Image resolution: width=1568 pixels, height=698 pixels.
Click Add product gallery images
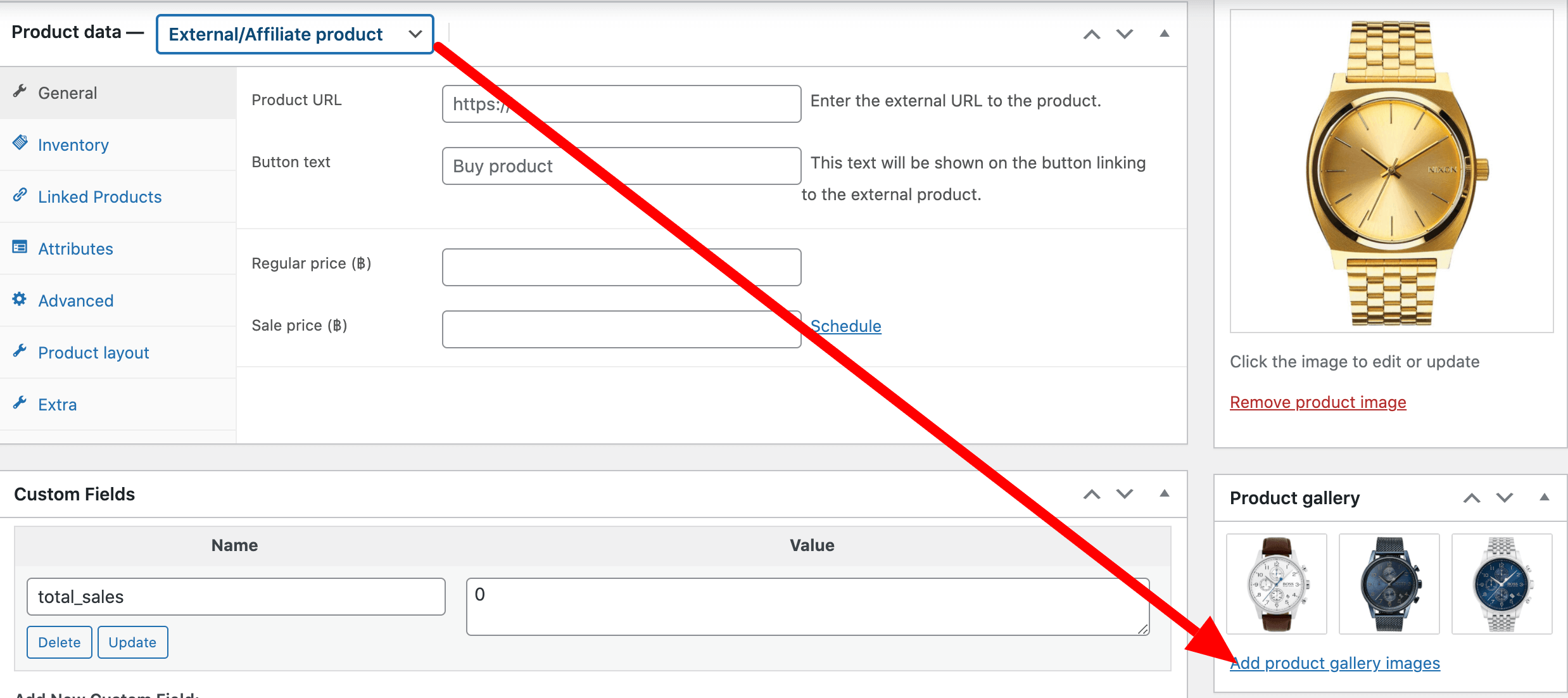tap(1334, 663)
